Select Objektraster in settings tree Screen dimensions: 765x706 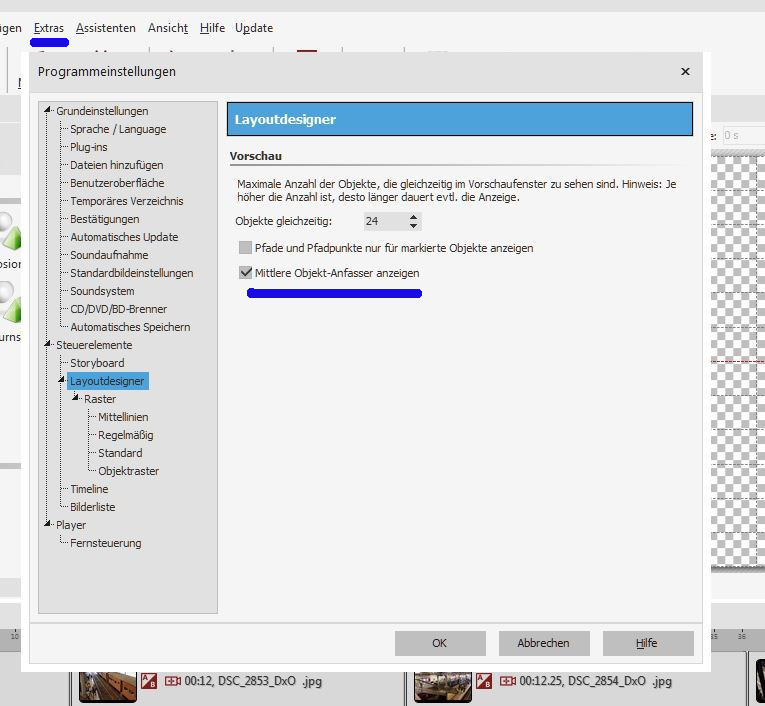tap(128, 471)
